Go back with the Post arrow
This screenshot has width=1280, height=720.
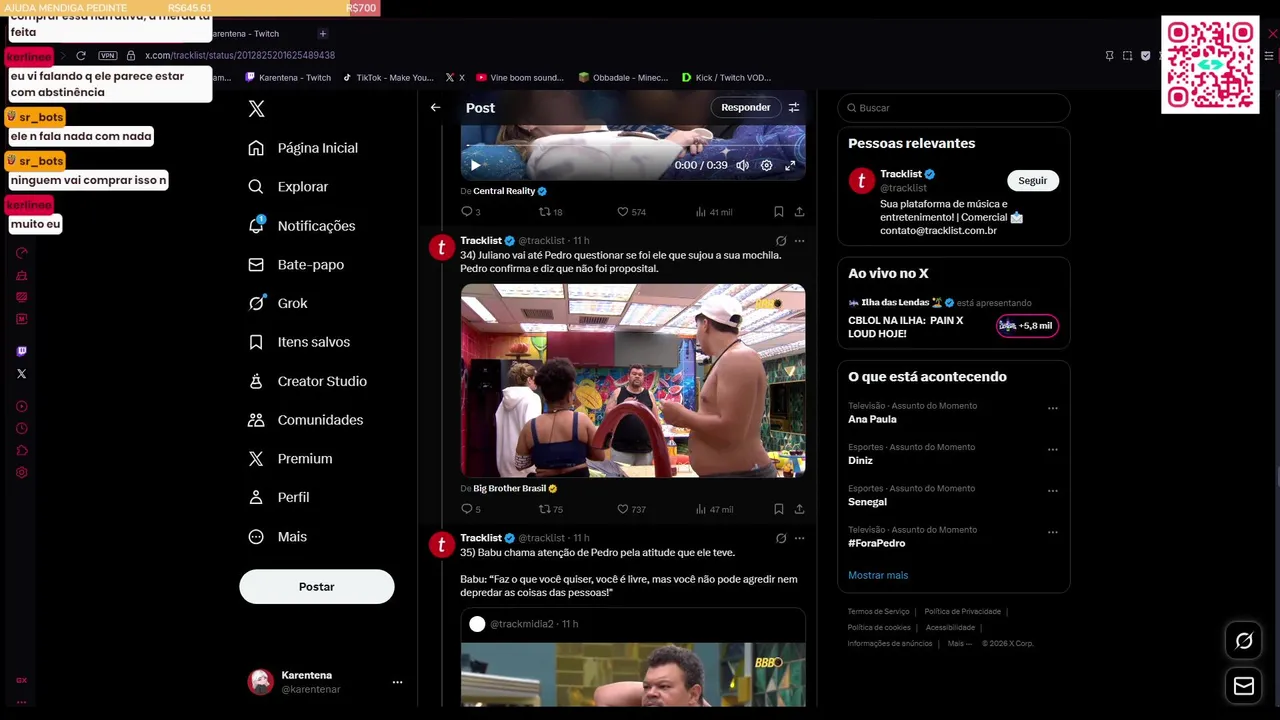[435, 107]
